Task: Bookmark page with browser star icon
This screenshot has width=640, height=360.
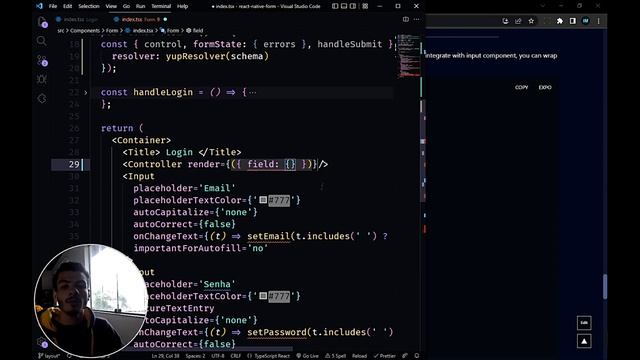Action: click(531, 21)
